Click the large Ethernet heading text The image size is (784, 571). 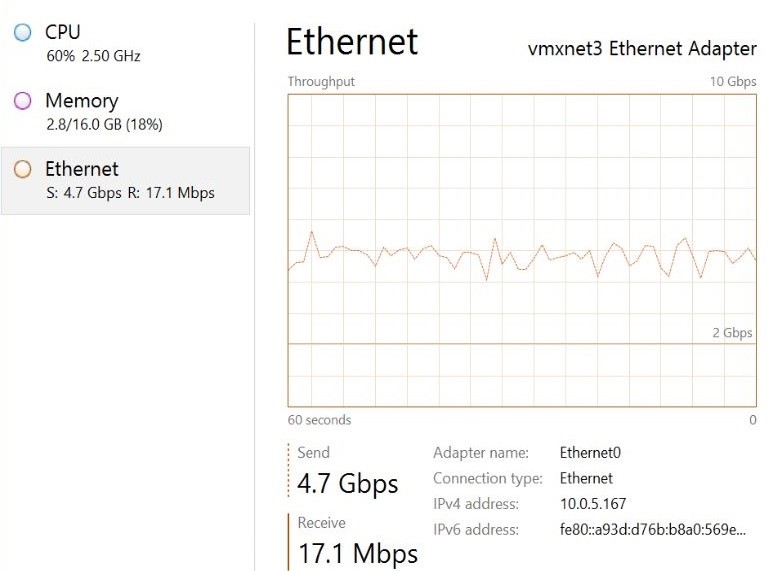[352, 42]
